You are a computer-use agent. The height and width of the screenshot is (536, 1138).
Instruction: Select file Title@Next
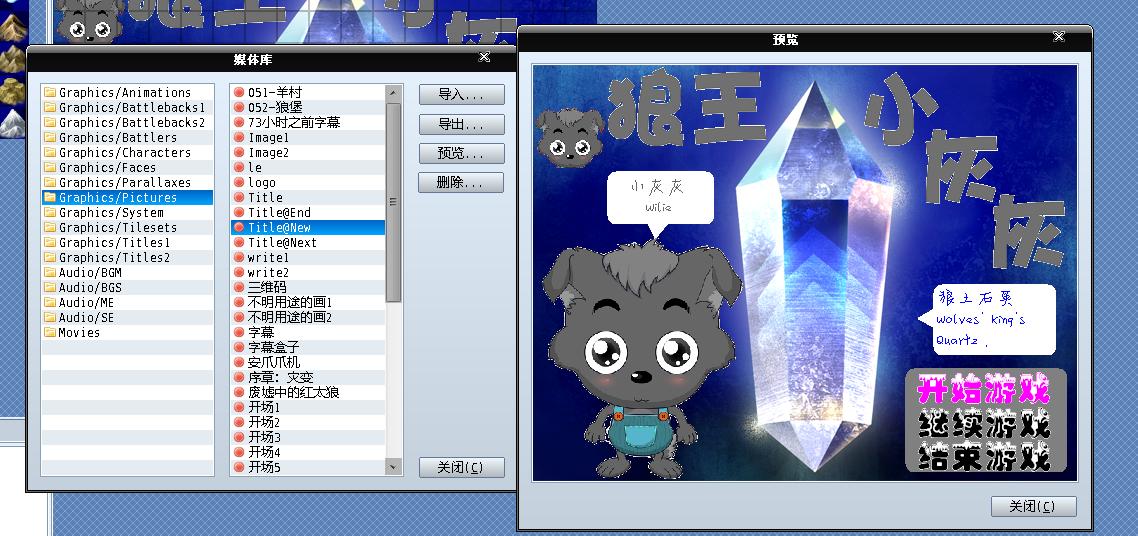click(x=308, y=242)
